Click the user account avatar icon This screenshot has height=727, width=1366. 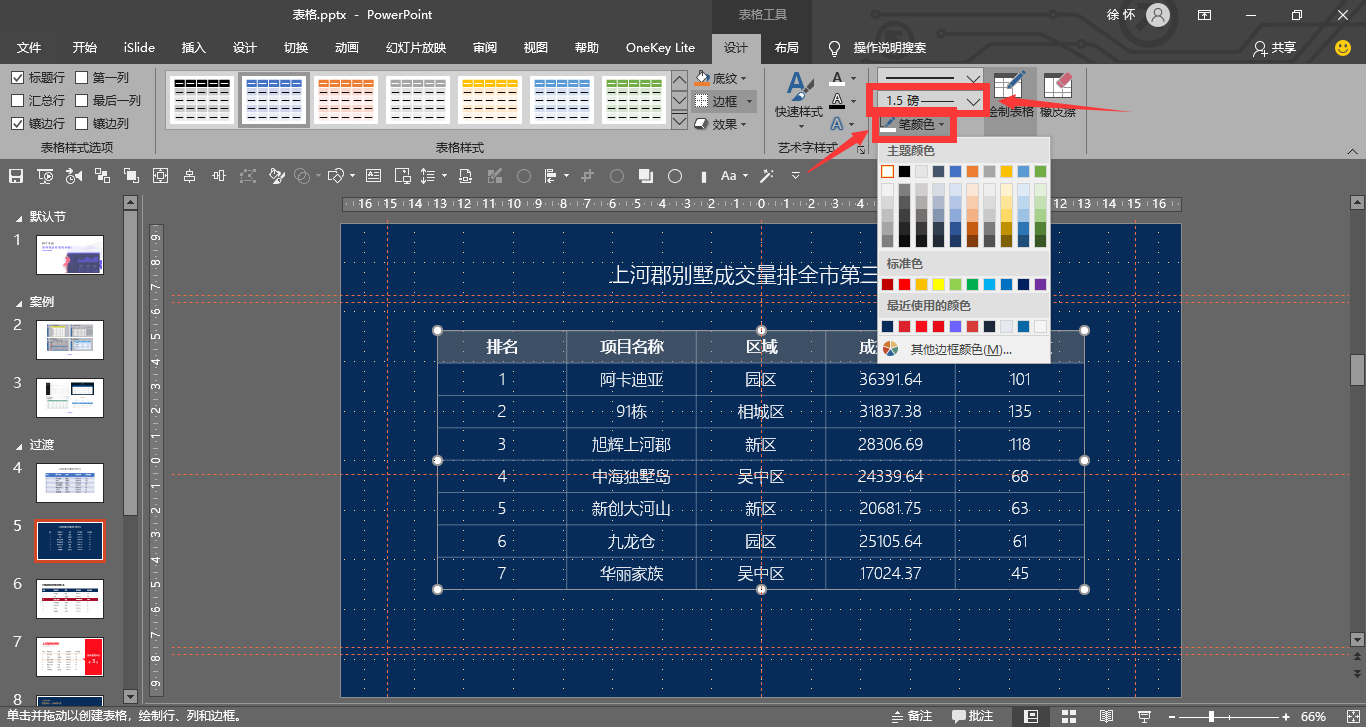[x=1158, y=15]
